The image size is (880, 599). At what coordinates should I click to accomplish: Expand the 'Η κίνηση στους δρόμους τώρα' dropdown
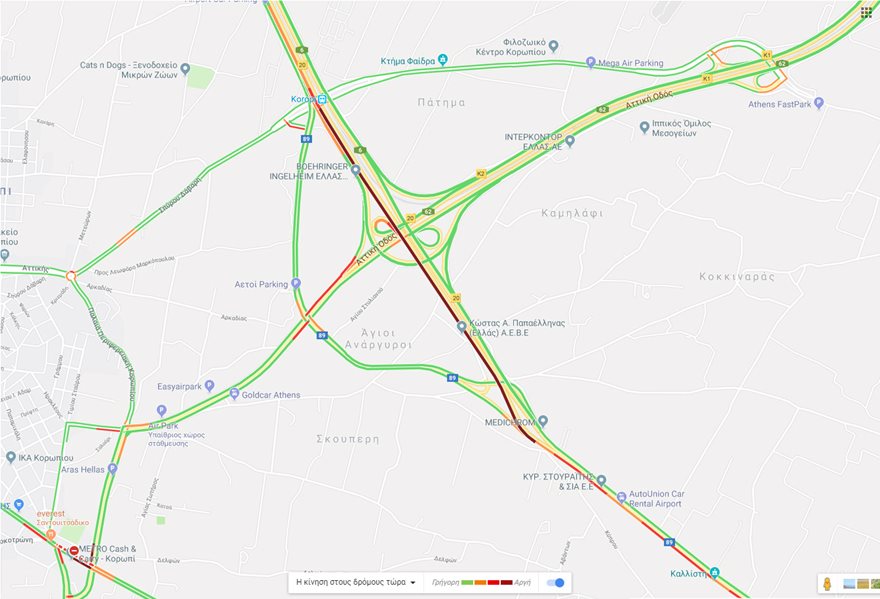tap(356, 583)
